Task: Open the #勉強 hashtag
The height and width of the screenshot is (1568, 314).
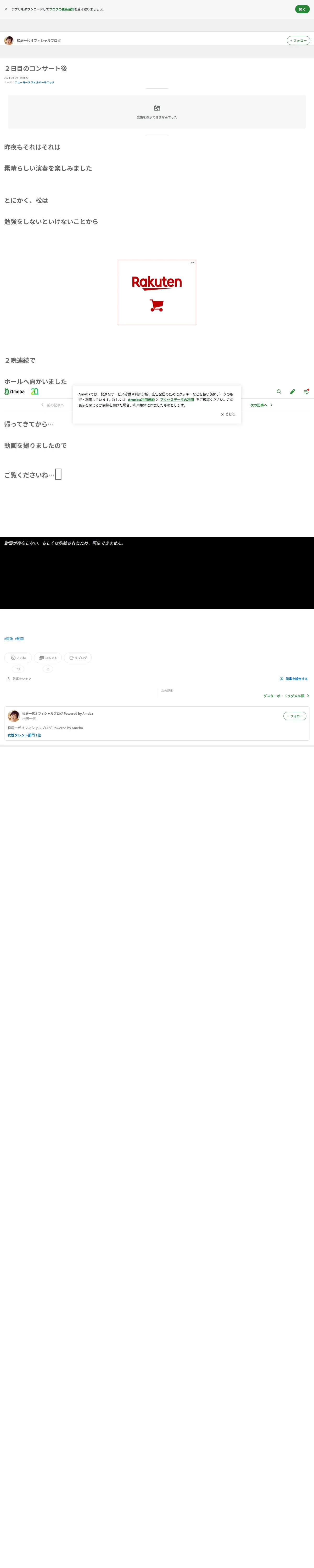Action: click(9, 638)
